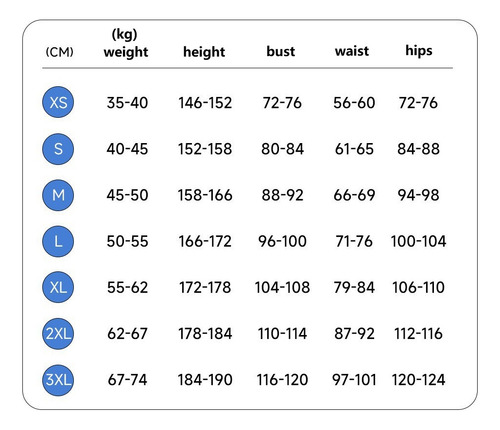Select the S size circle

pyautogui.click(x=58, y=149)
